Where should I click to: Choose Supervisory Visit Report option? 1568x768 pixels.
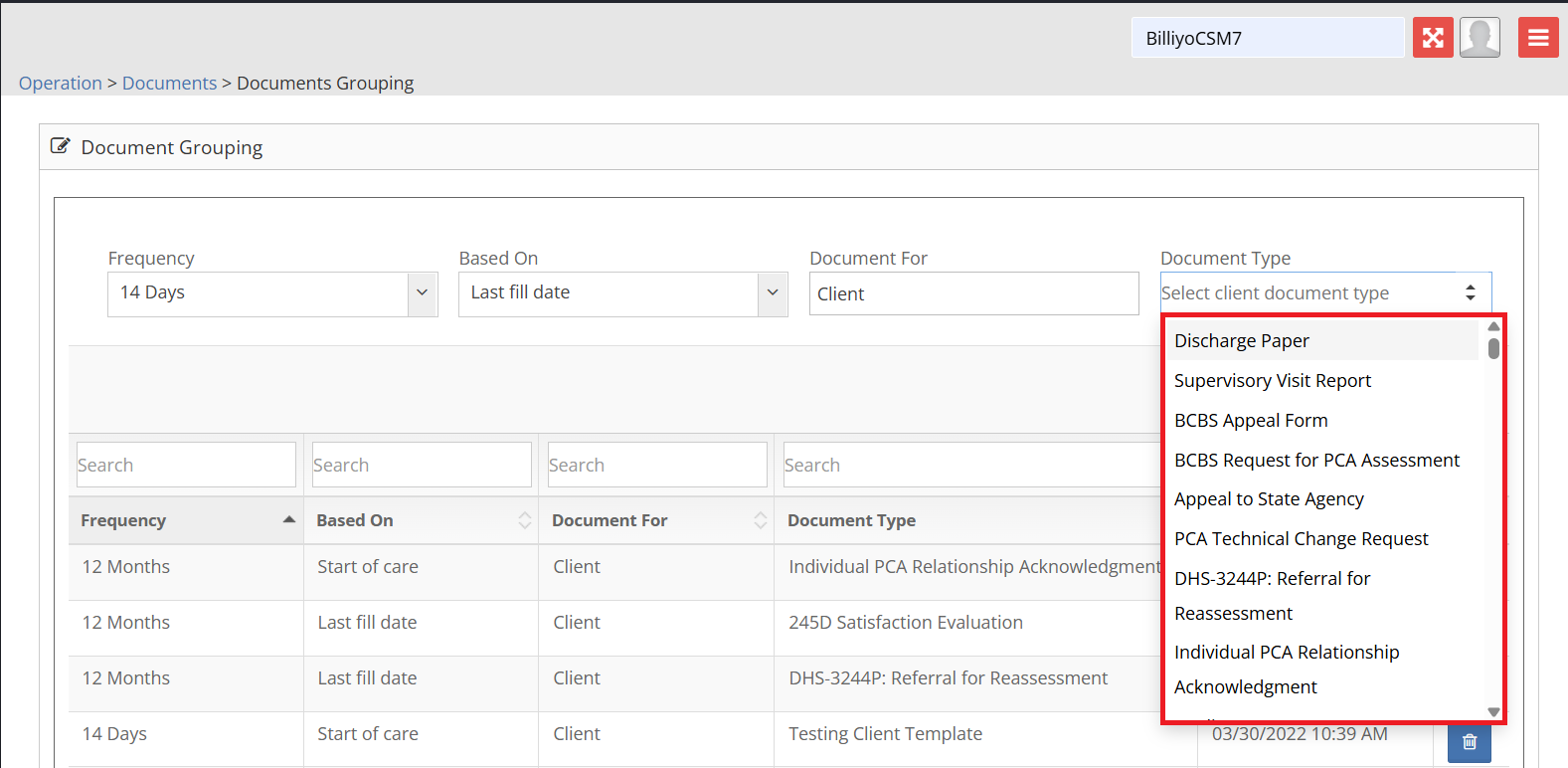tap(1272, 380)
